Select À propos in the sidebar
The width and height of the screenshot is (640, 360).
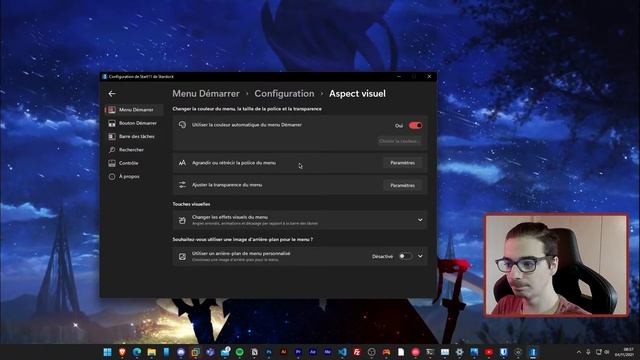pyautogui.click(x=134, y=176)
